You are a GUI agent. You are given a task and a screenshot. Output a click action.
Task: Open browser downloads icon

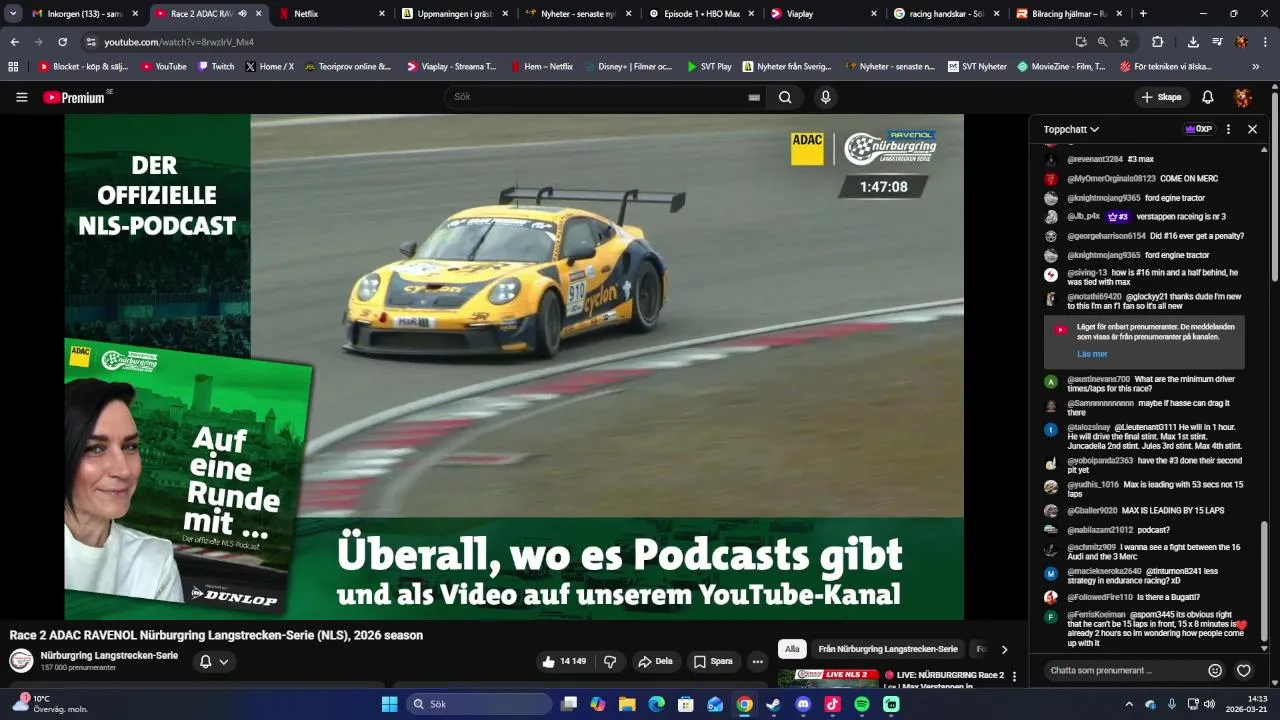[x=1193, y=42]
